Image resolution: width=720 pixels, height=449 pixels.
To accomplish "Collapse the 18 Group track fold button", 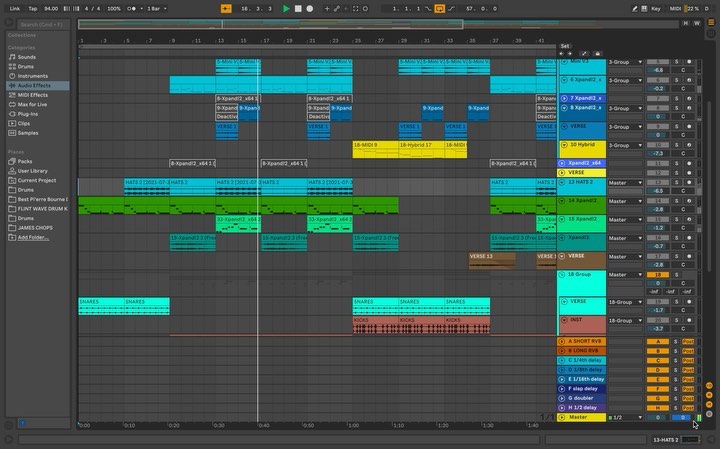I will (x=563, y=274).
